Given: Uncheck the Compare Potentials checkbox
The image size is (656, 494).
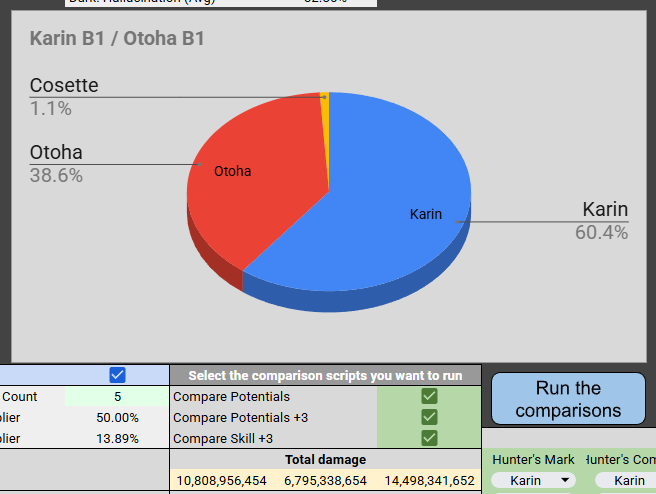Looking at the screenshot, I should pyautogui.click(x=429, y=396).
